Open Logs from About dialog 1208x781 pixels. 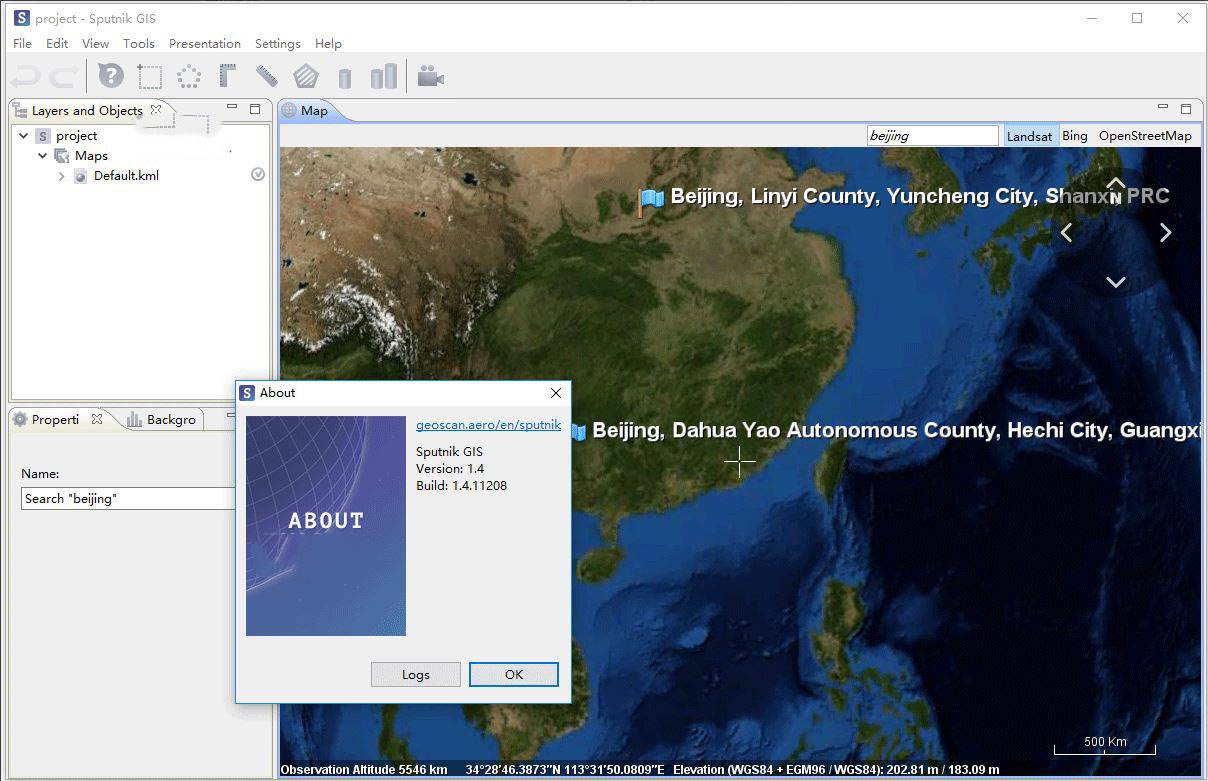click(416, 675)
